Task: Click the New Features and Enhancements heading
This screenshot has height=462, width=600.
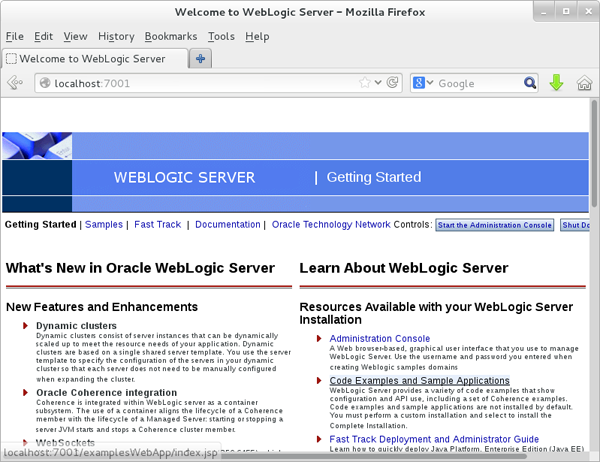Action: click(x=102, y=307)
